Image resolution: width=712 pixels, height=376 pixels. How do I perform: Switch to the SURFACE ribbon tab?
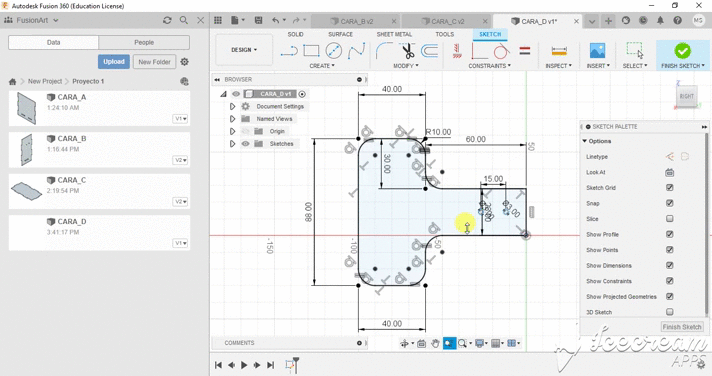pos(340,35)
